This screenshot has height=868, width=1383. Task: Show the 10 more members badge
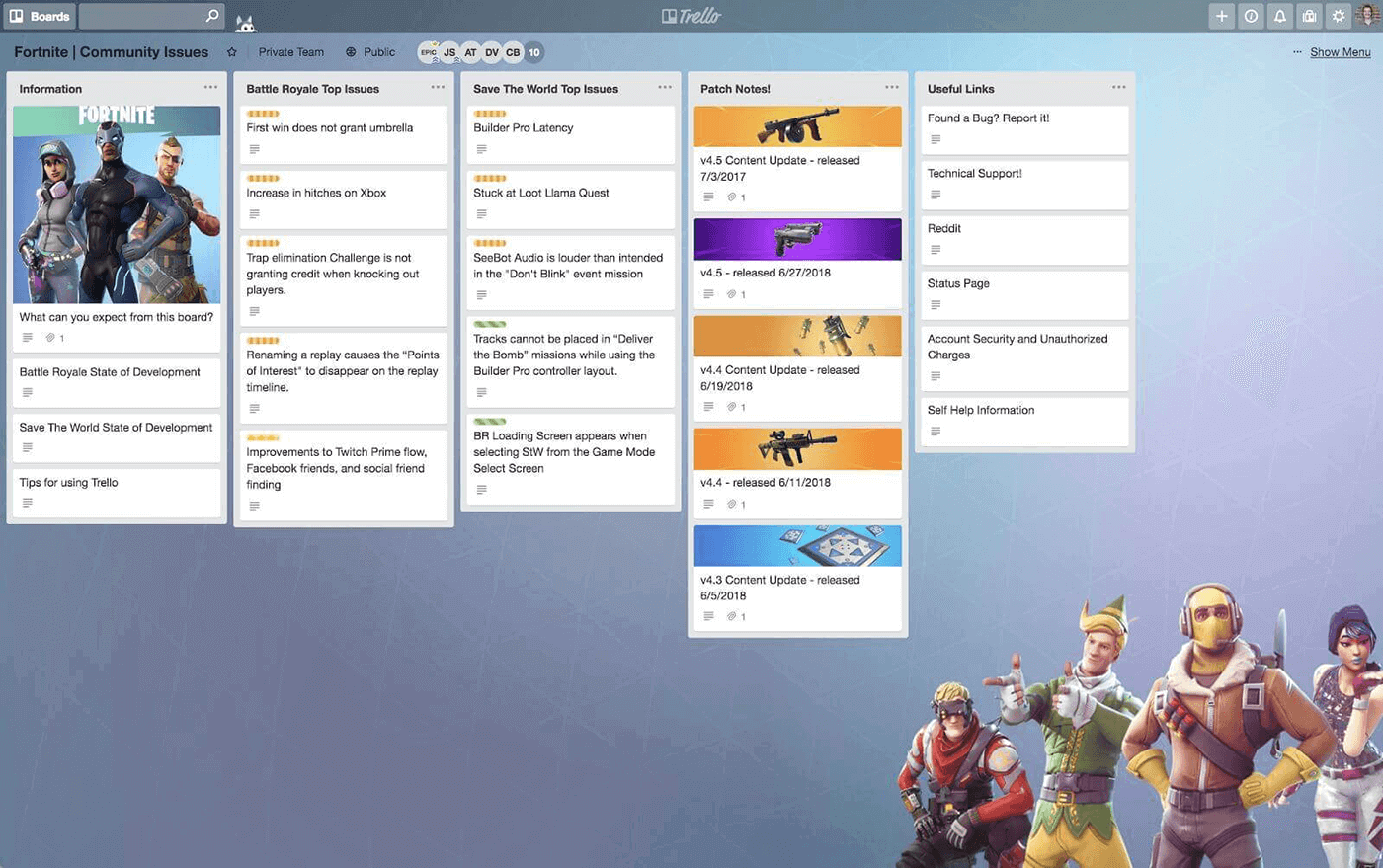(533, 52)
